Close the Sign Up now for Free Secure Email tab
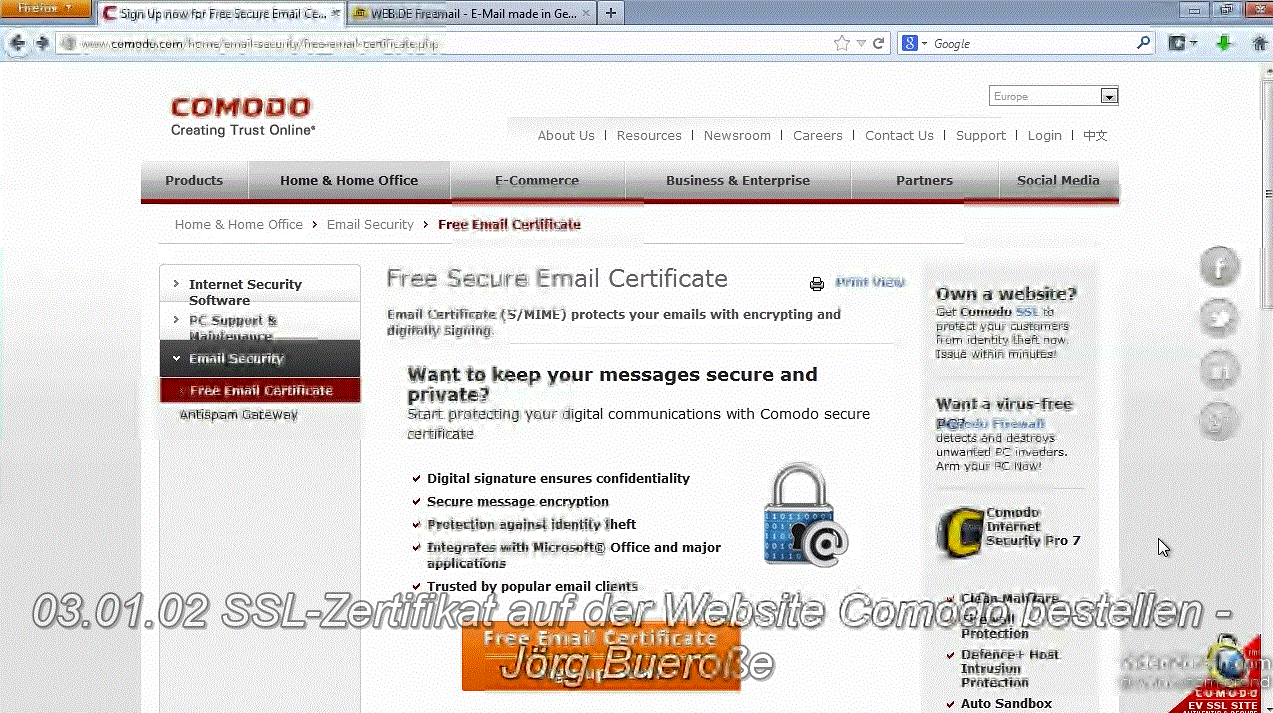 click(x=336, y=14)
